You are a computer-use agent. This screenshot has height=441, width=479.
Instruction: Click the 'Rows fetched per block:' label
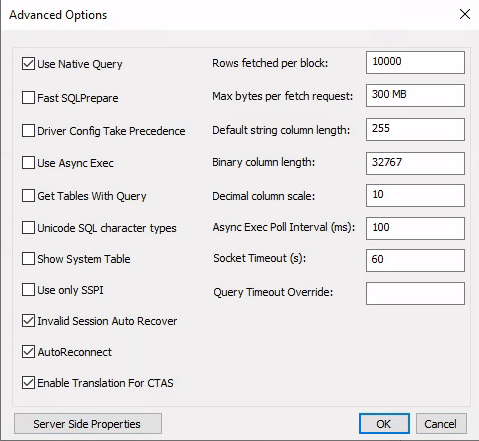(270, 63)
